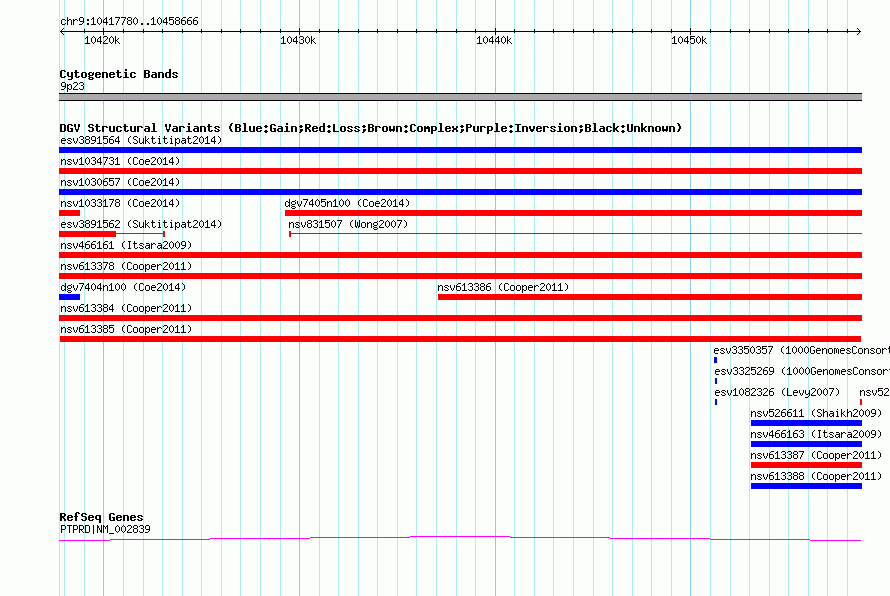The image size is (890, 596).
Task: Select nsv526611 (Shaikh2009) label
Action: click(x=816, y=413)
